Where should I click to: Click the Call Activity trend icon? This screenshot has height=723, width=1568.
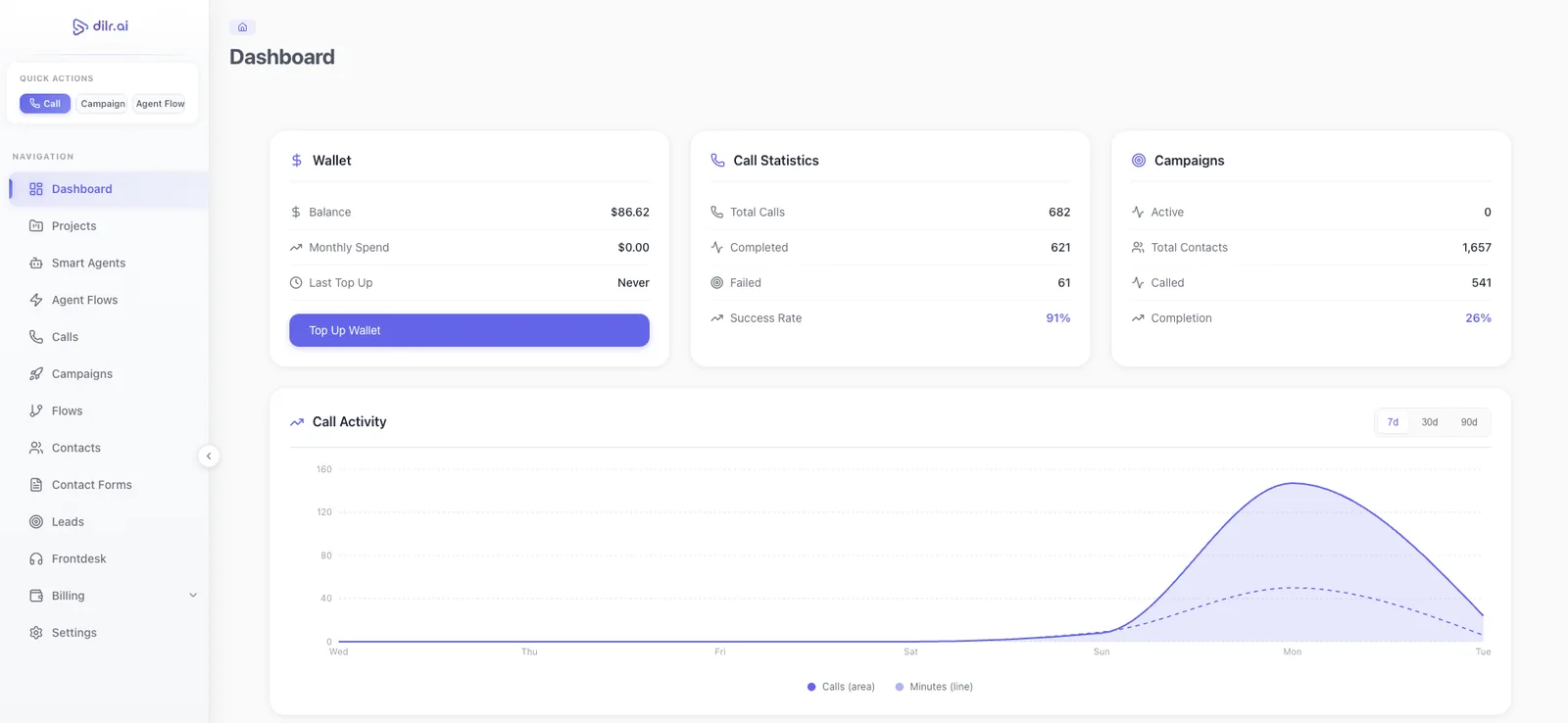pos(297,422)
